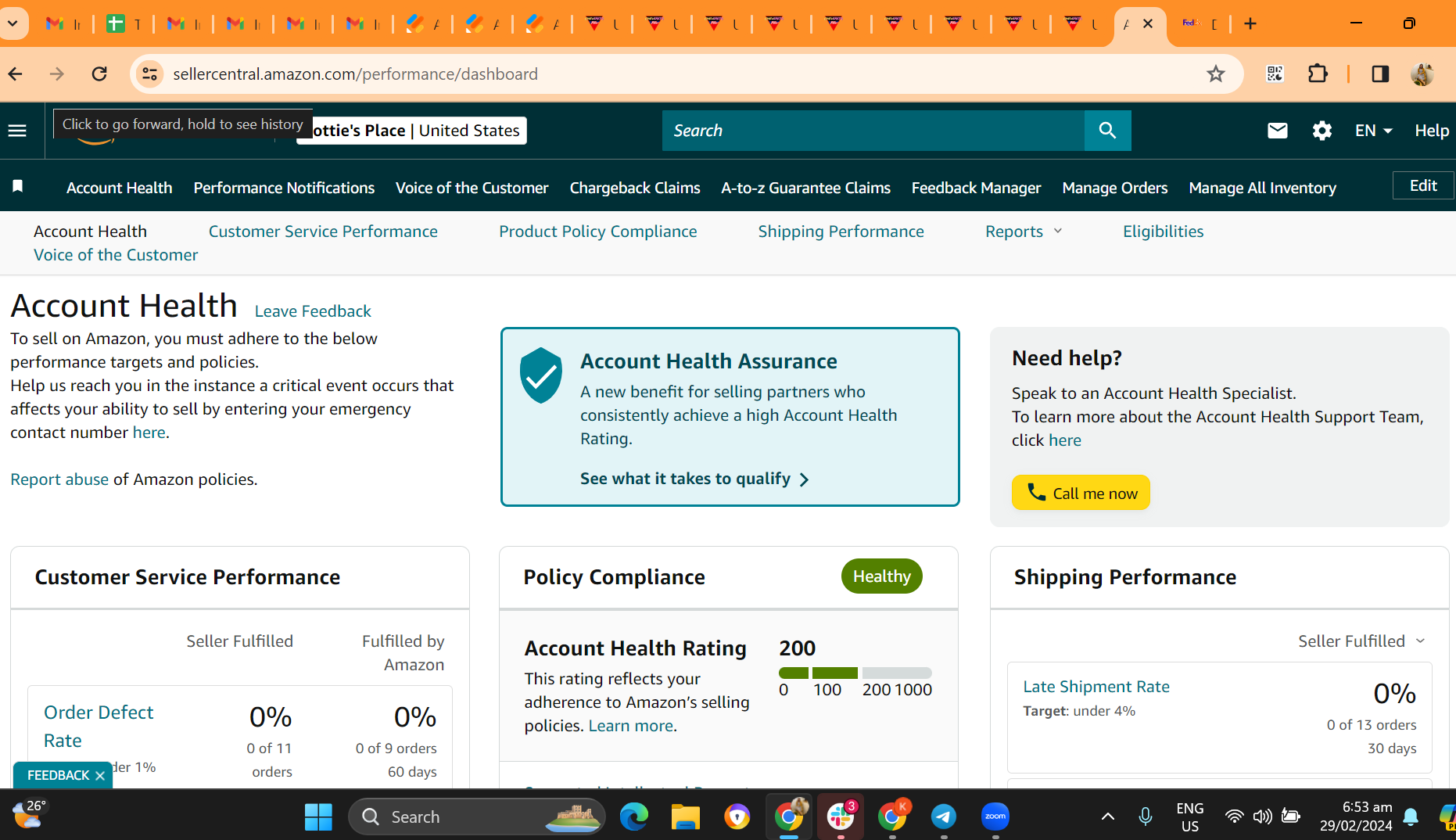The image size is (1456, 840).
Task: Click the Seller Central search field
Action: click(873, 131)
